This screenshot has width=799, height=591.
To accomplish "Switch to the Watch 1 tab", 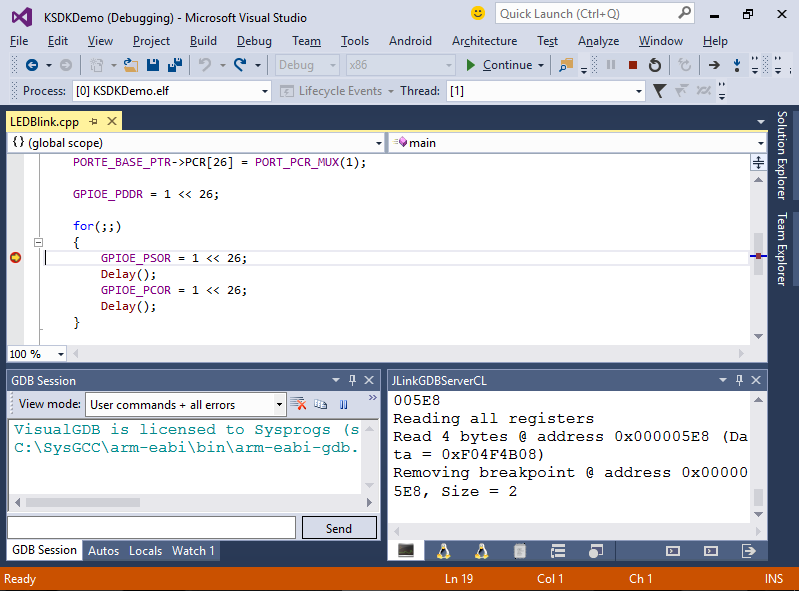I will pyautogui.click(x=193, y=551).
